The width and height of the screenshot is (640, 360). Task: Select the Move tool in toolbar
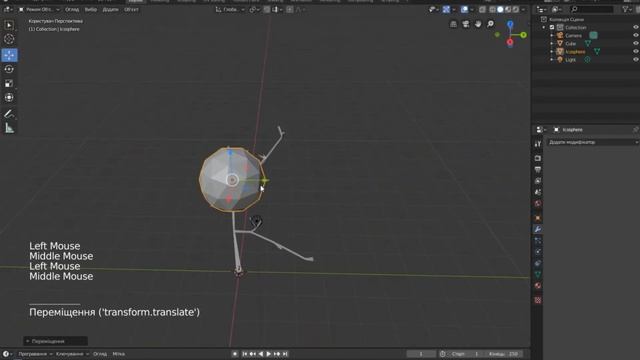pyautogui.click(x=9, y=55)
